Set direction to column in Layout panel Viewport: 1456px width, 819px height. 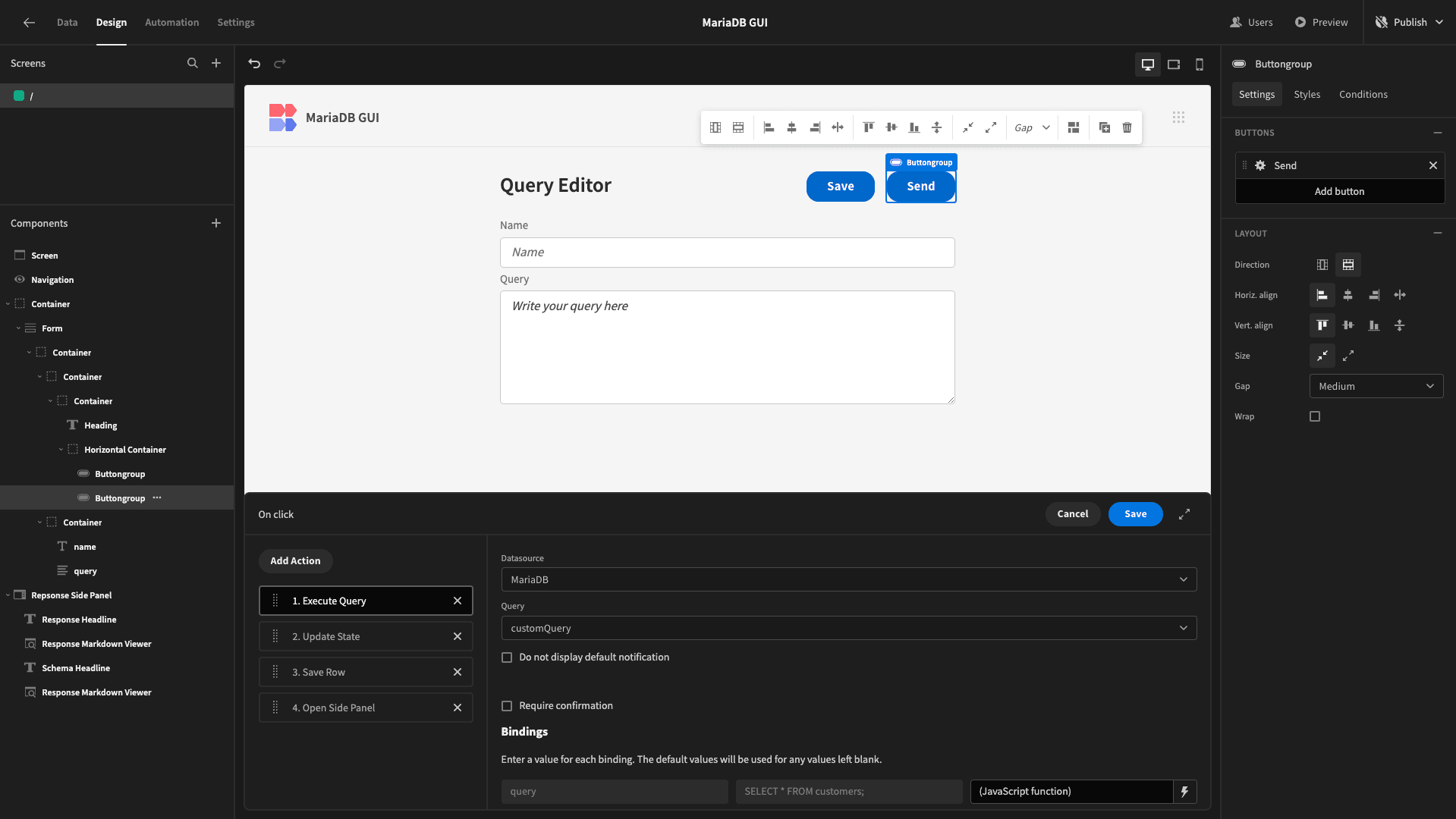coord(1322,265)
